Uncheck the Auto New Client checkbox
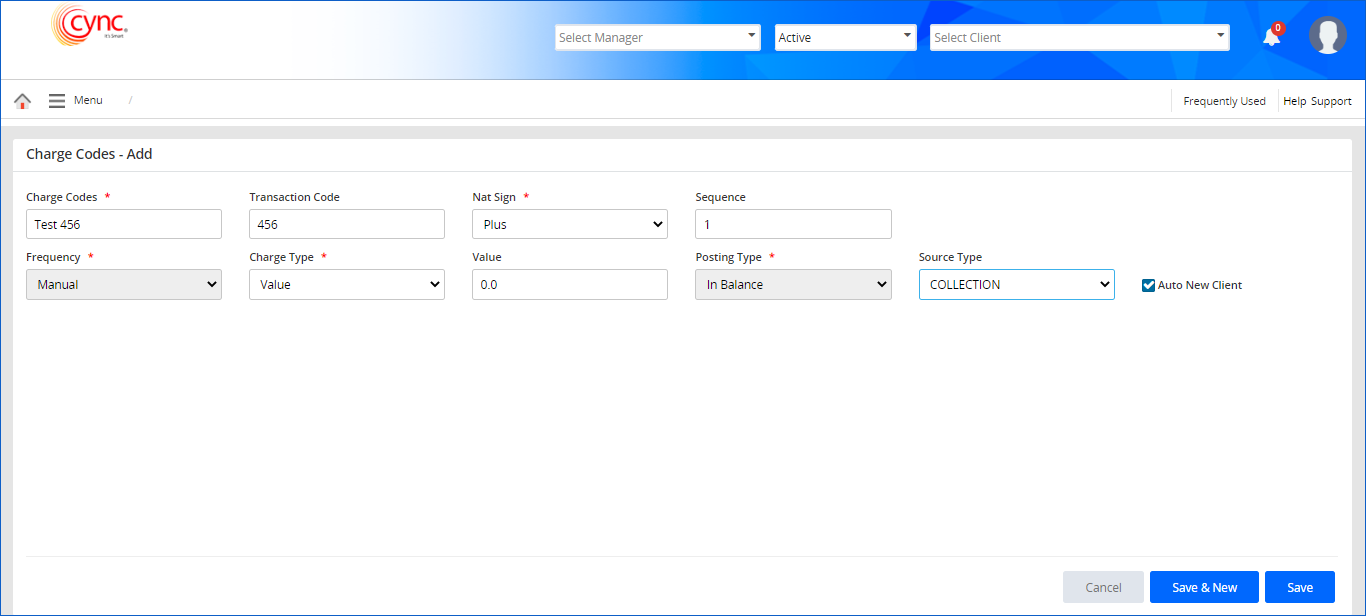This screenshot has width=1366, height=616. click(1148, 285)
